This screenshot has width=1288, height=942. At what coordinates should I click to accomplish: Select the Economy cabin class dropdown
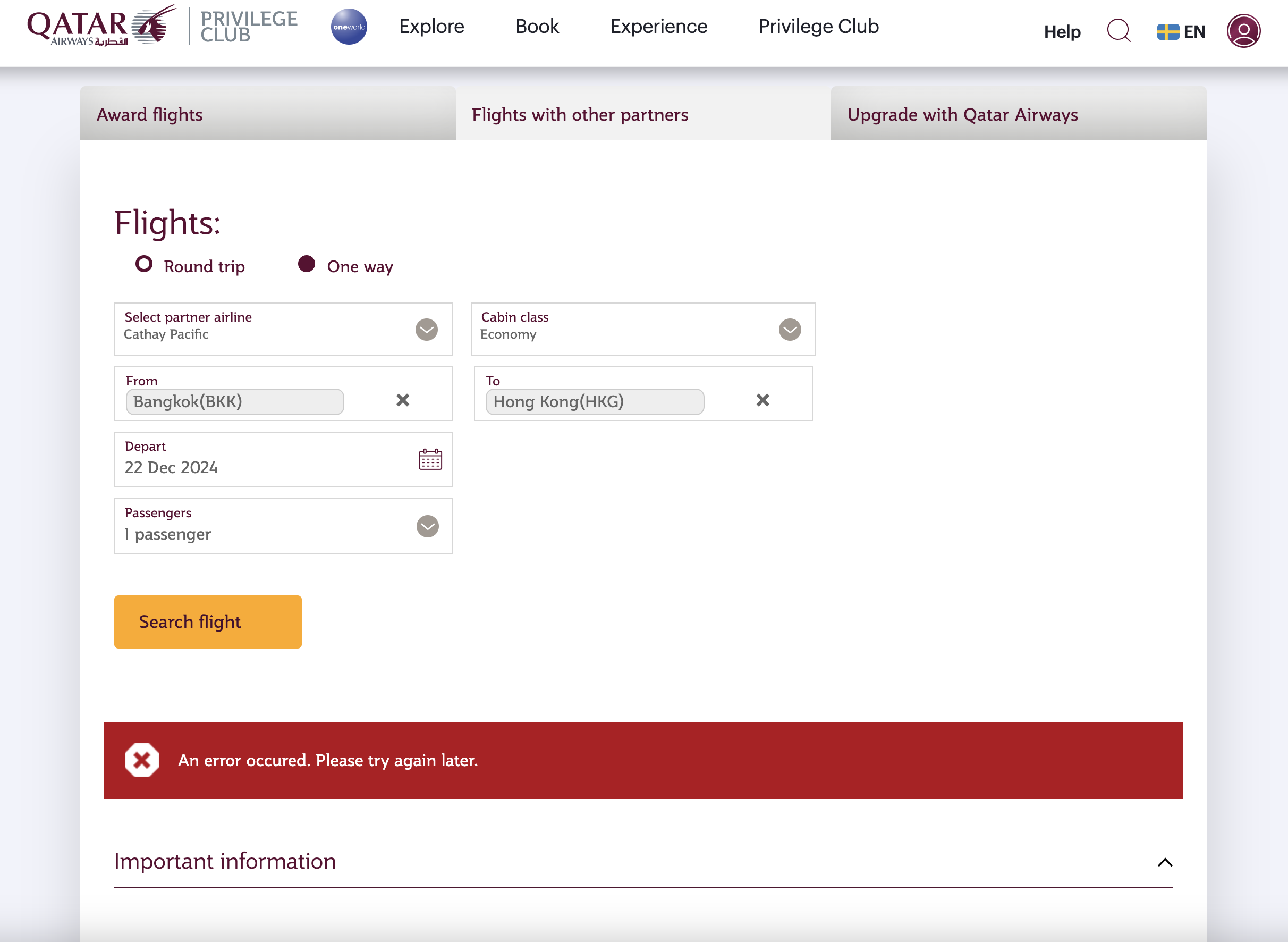(x=642, y=328)
